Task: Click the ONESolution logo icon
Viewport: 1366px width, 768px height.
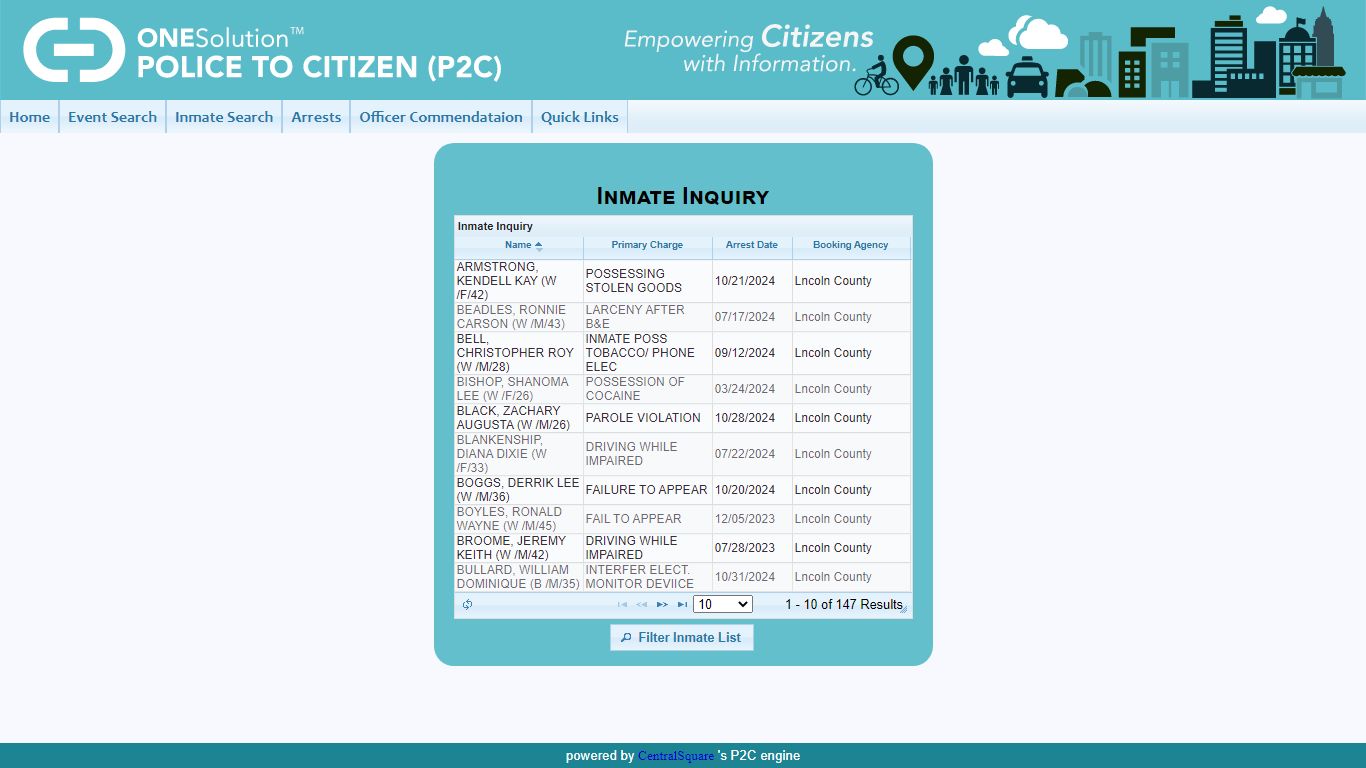Action: (x=74, y=50)
